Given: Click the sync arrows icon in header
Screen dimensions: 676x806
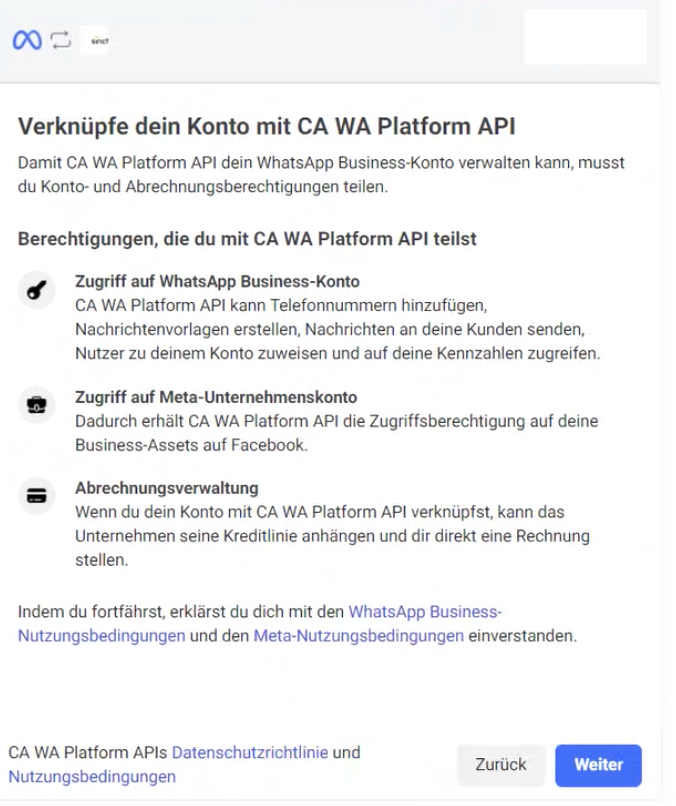Looking at the screenshot, I should pyautogui.click(x=61, y=40).
